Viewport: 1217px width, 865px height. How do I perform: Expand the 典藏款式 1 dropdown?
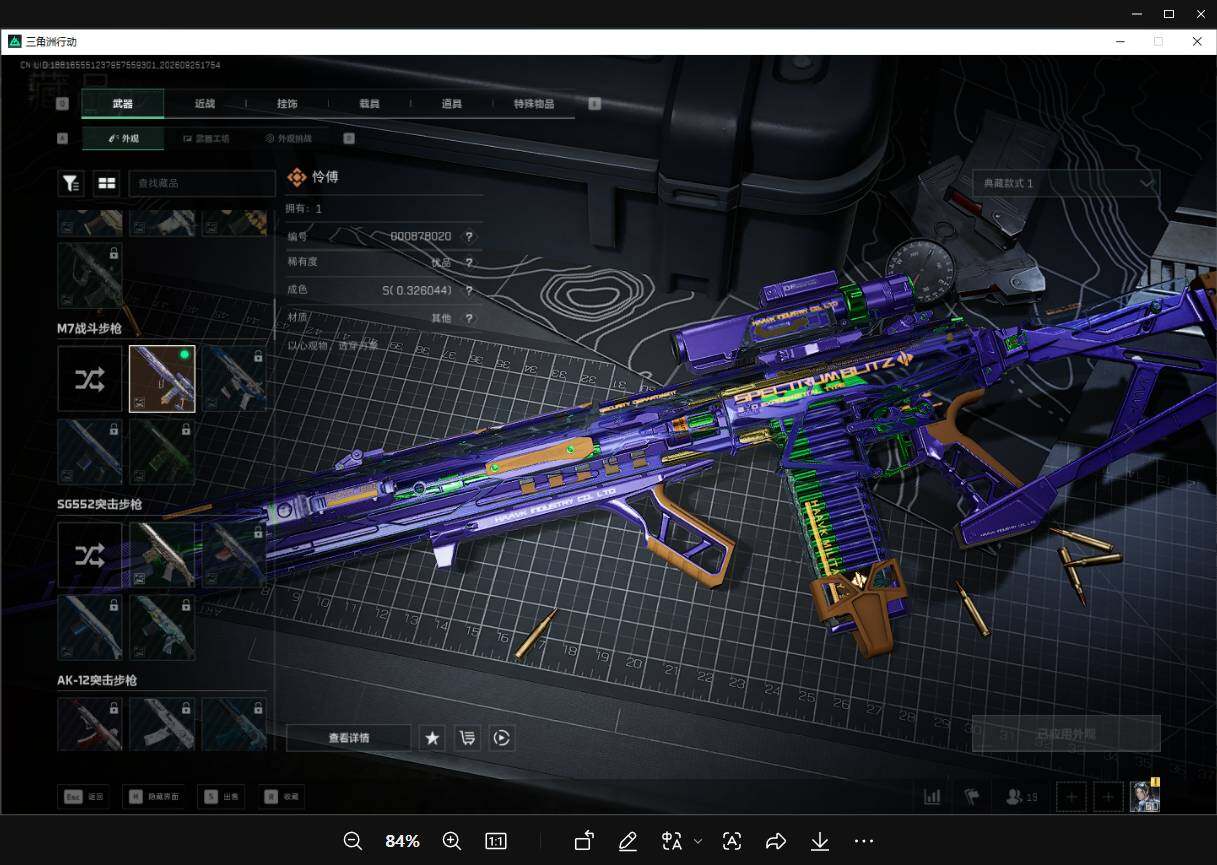point(1066,183)
